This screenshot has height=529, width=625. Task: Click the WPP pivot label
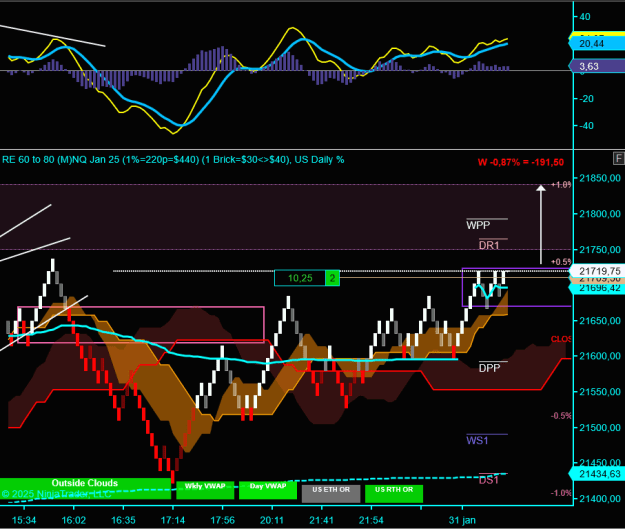pos(478,225)
